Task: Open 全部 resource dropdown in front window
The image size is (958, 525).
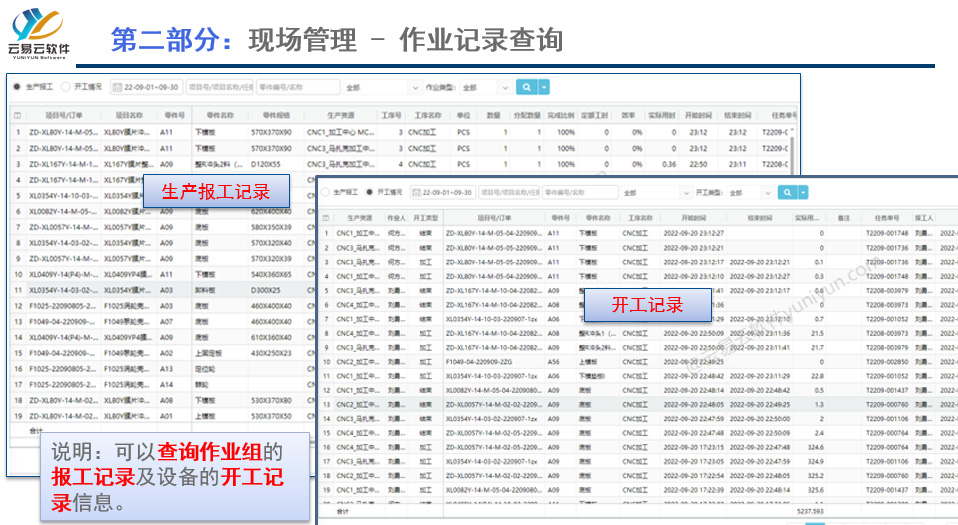Action: click(x=657, y=193)
